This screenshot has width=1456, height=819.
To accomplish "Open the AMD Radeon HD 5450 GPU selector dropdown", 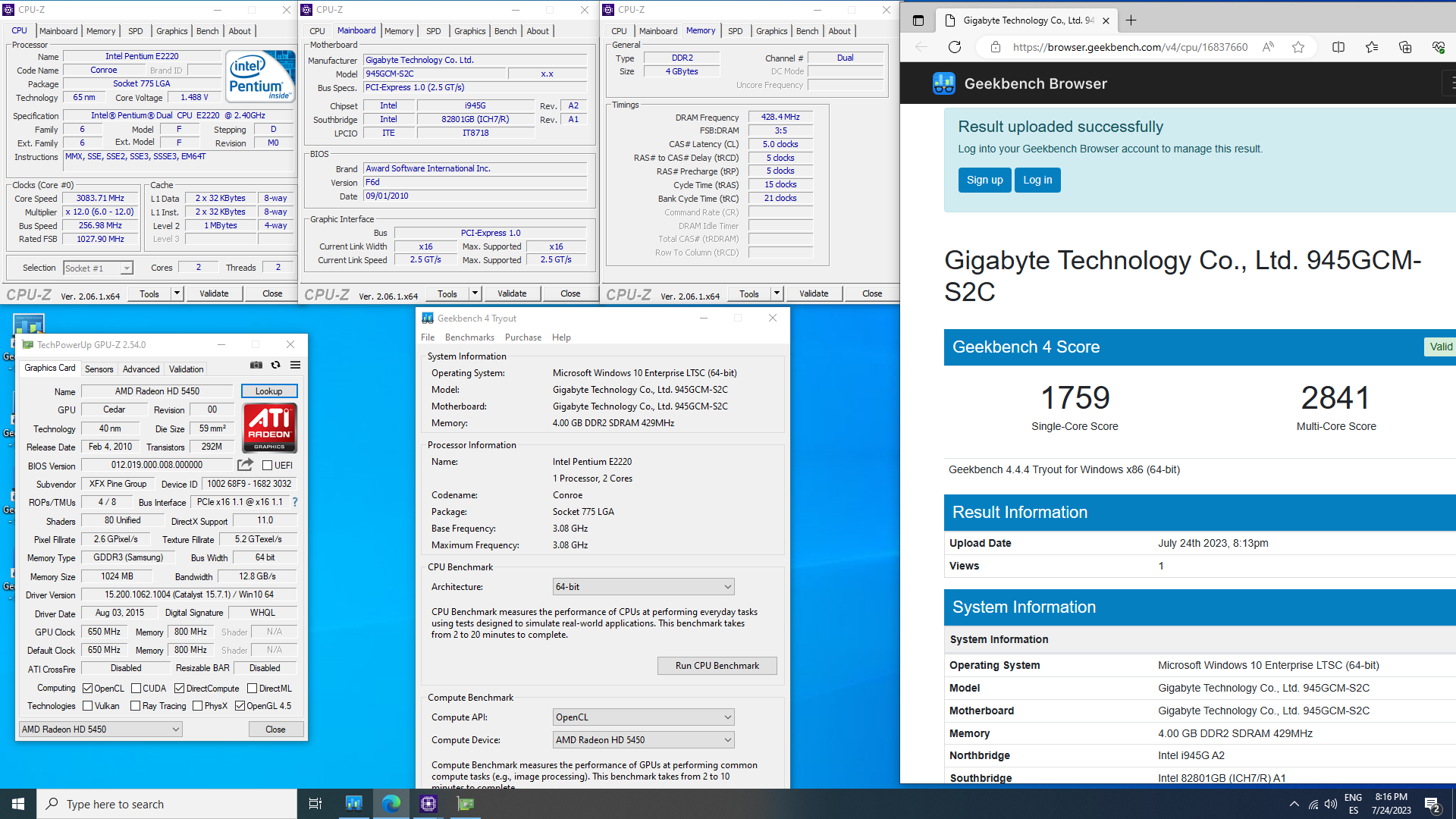I will click(x=100, y=730).
